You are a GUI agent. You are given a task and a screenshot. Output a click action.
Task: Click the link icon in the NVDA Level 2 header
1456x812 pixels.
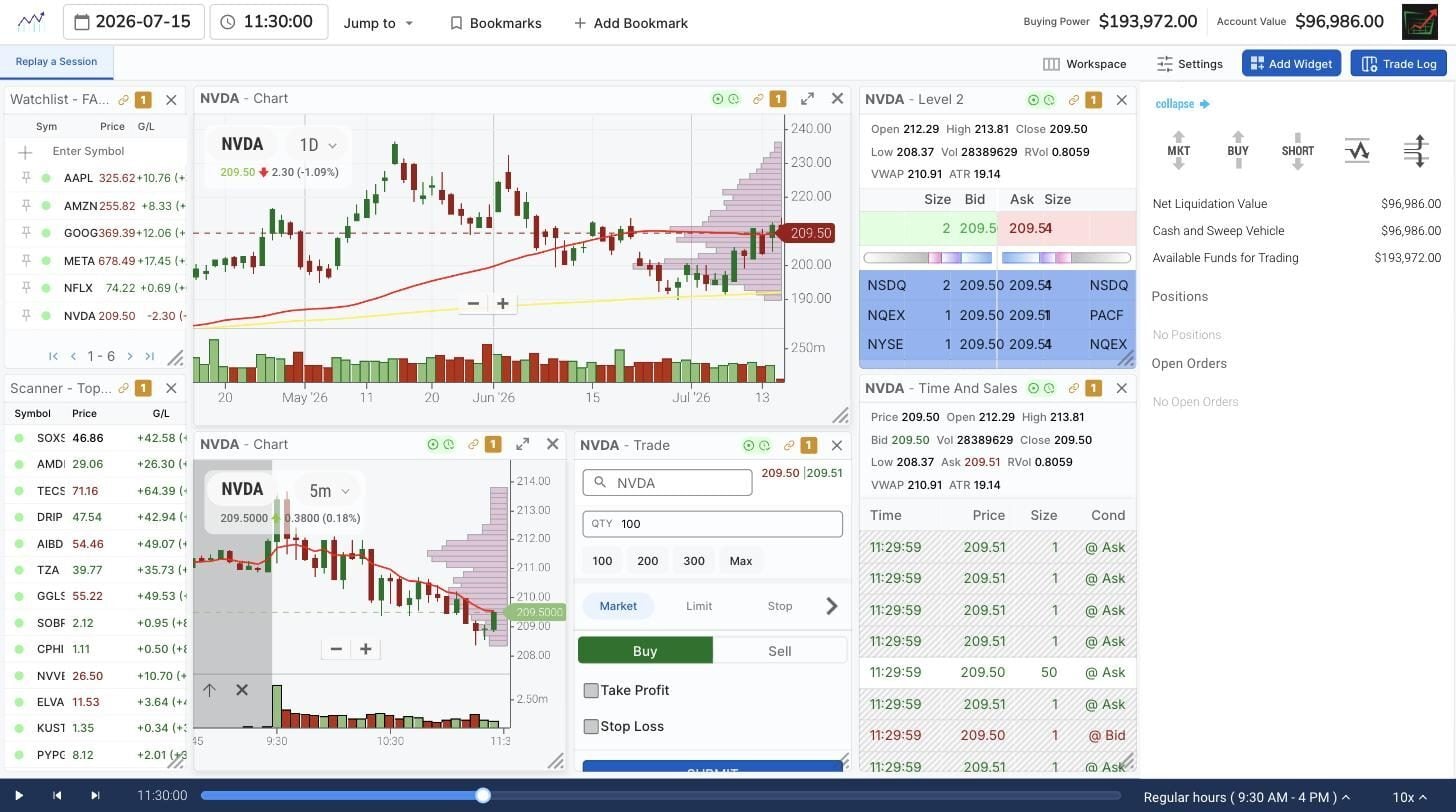tap(1073, 100)
